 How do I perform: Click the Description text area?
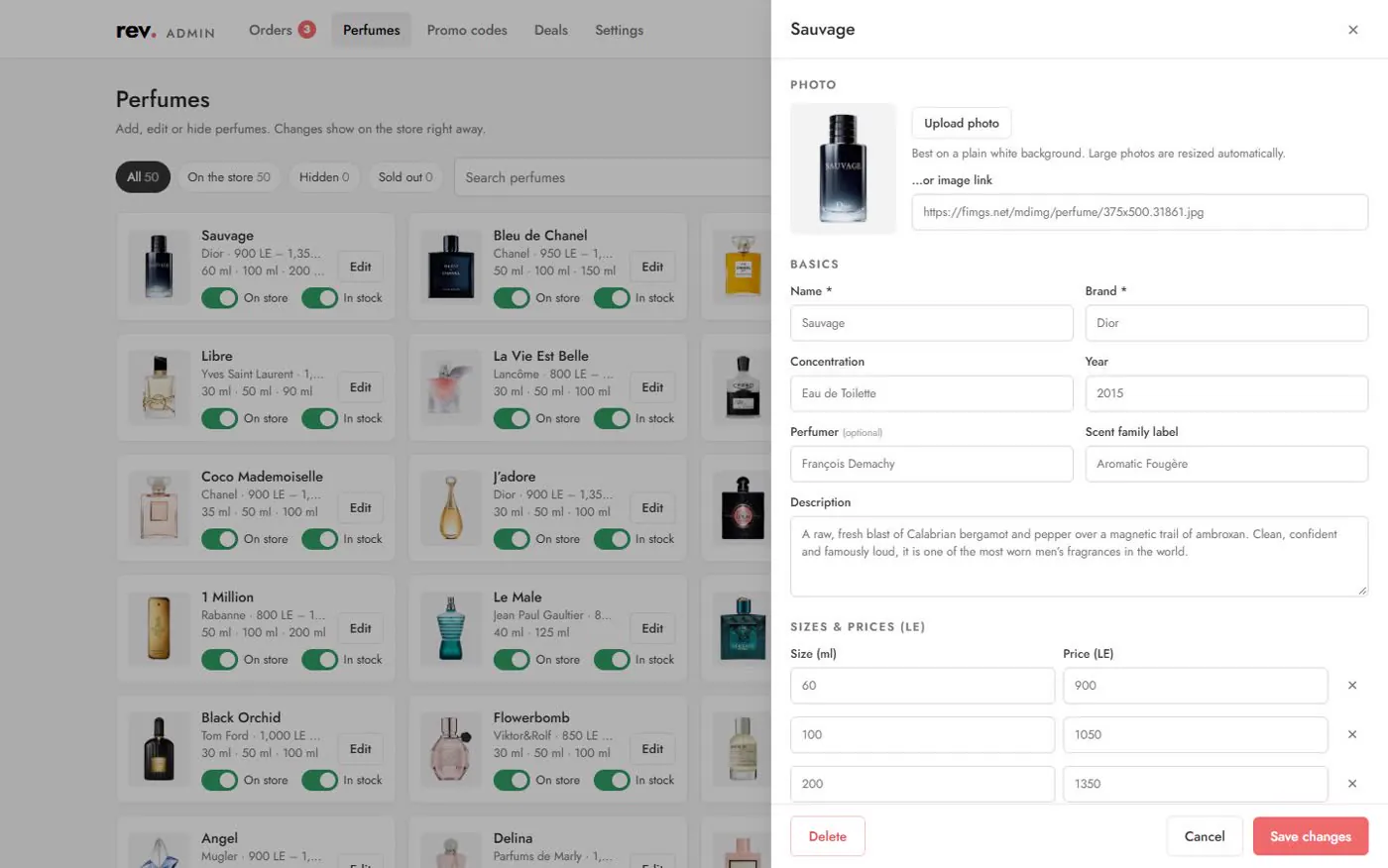click(1079, 556)
